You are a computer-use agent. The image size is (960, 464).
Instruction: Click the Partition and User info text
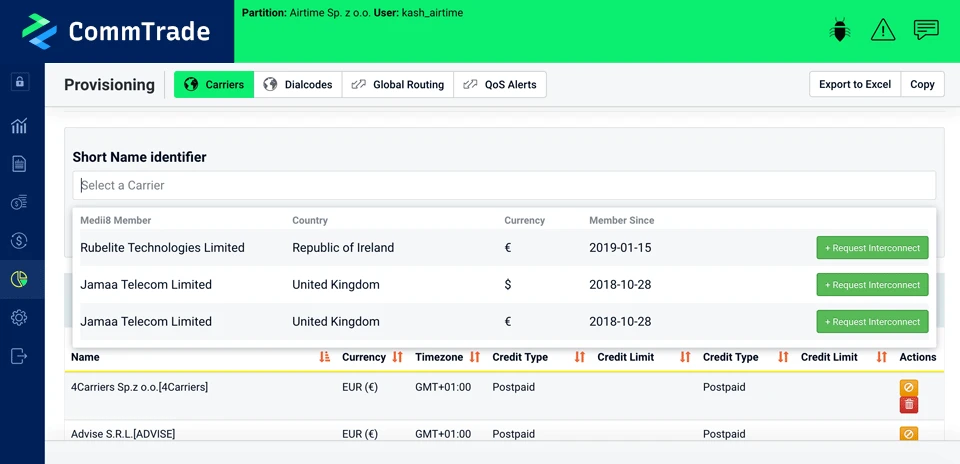[352, 12]
